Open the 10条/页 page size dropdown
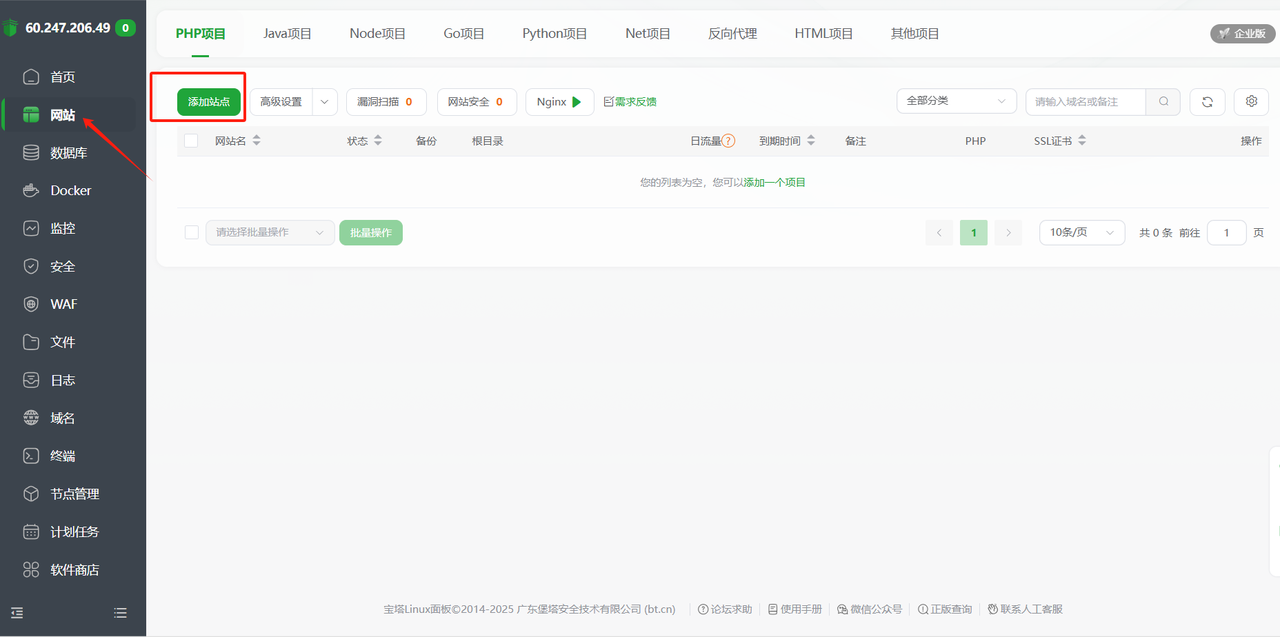Screen dimensions: 1280x637 coord(1081,232)
